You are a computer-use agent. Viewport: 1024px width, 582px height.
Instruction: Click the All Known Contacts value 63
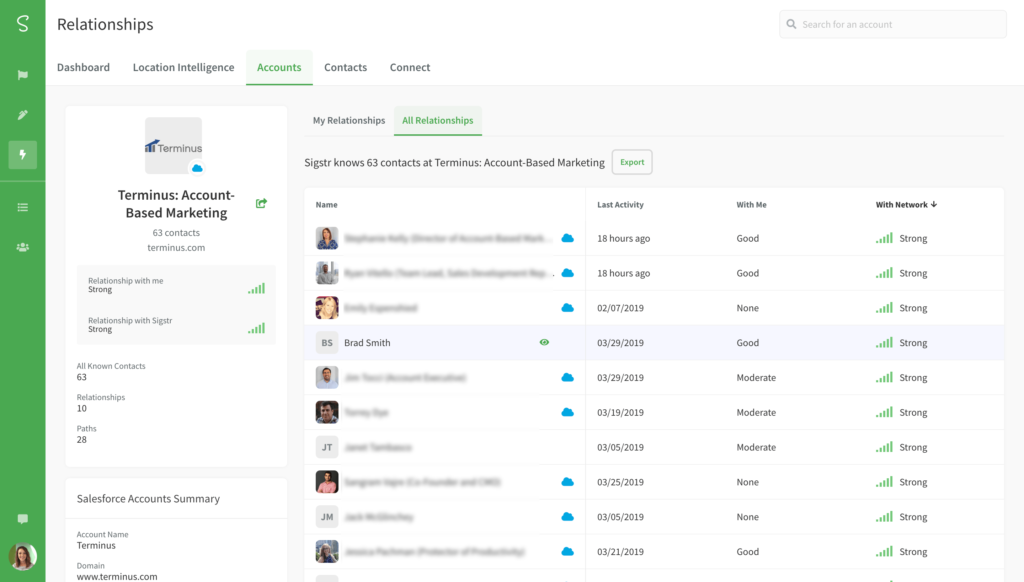point(82,377)
